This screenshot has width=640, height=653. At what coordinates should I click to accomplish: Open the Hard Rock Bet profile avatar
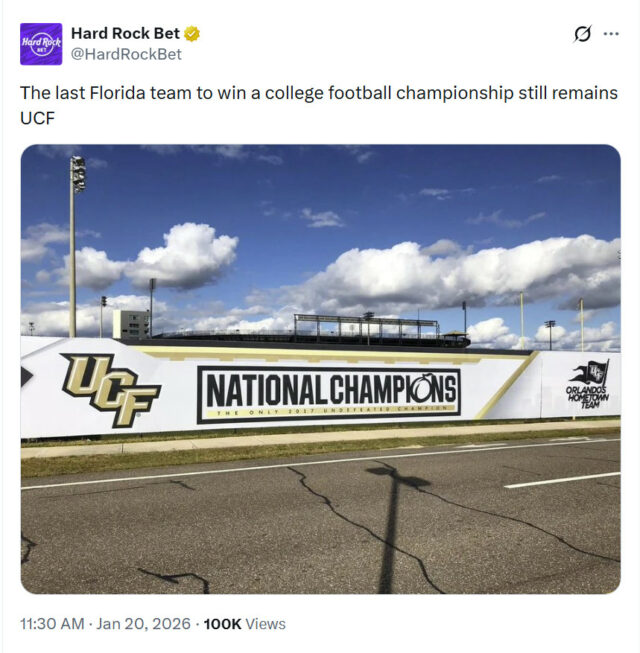[41, 44]
